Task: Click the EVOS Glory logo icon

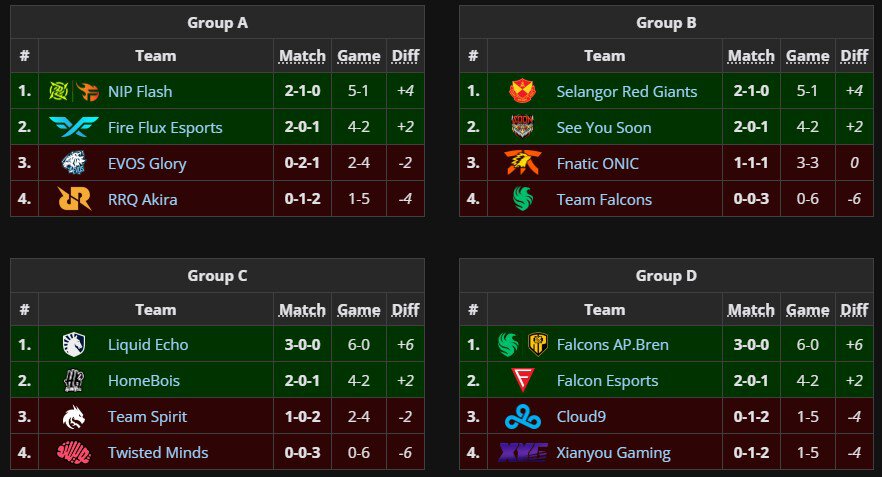Action: point(74,163)
